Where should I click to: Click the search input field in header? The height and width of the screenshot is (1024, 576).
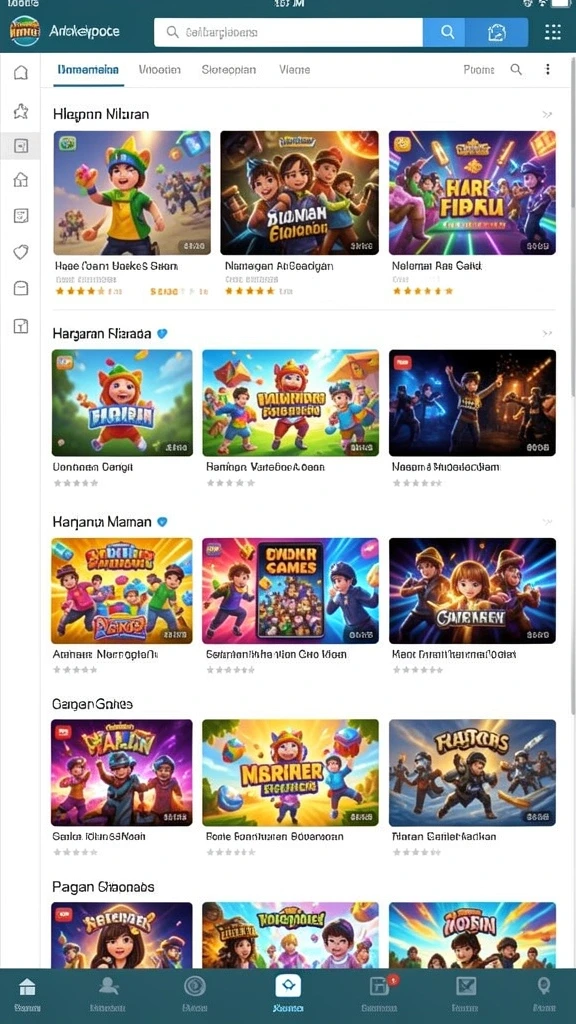click(x=288, y=32)
